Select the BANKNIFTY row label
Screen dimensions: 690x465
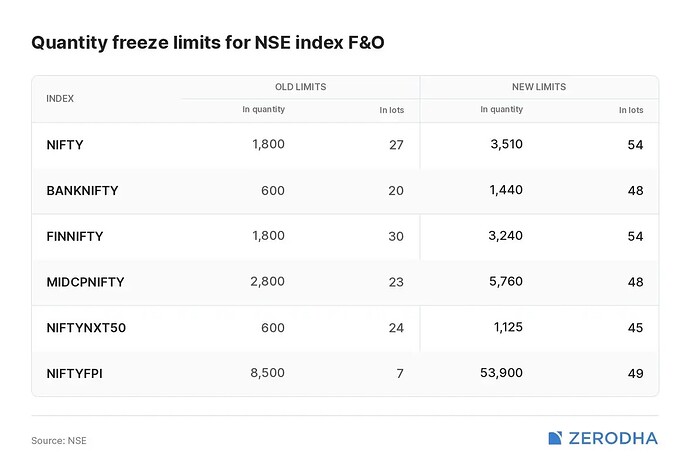pyautogui.click(x=82, y=190)
